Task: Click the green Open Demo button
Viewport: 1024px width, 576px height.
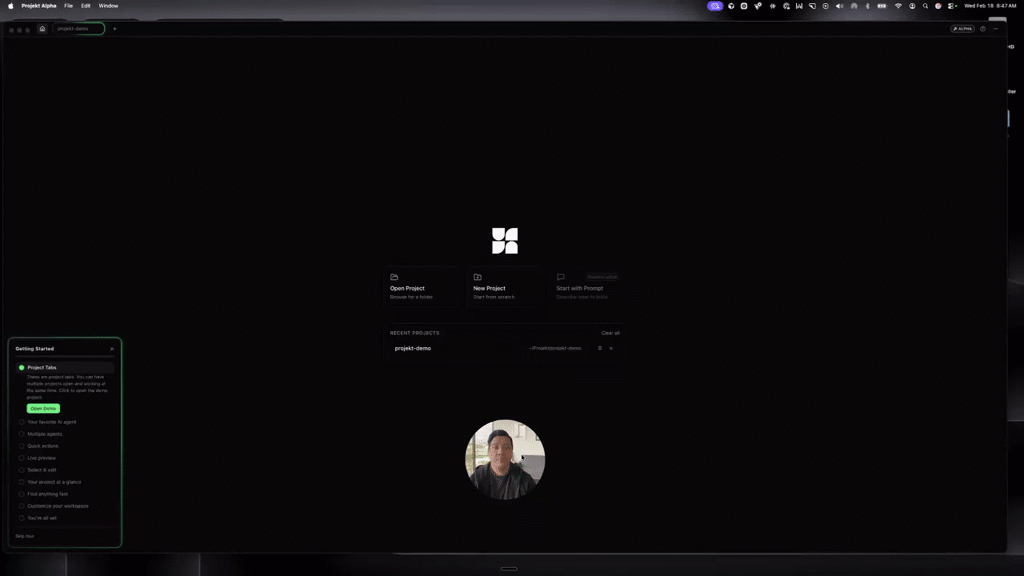Action: coord(43,409)
